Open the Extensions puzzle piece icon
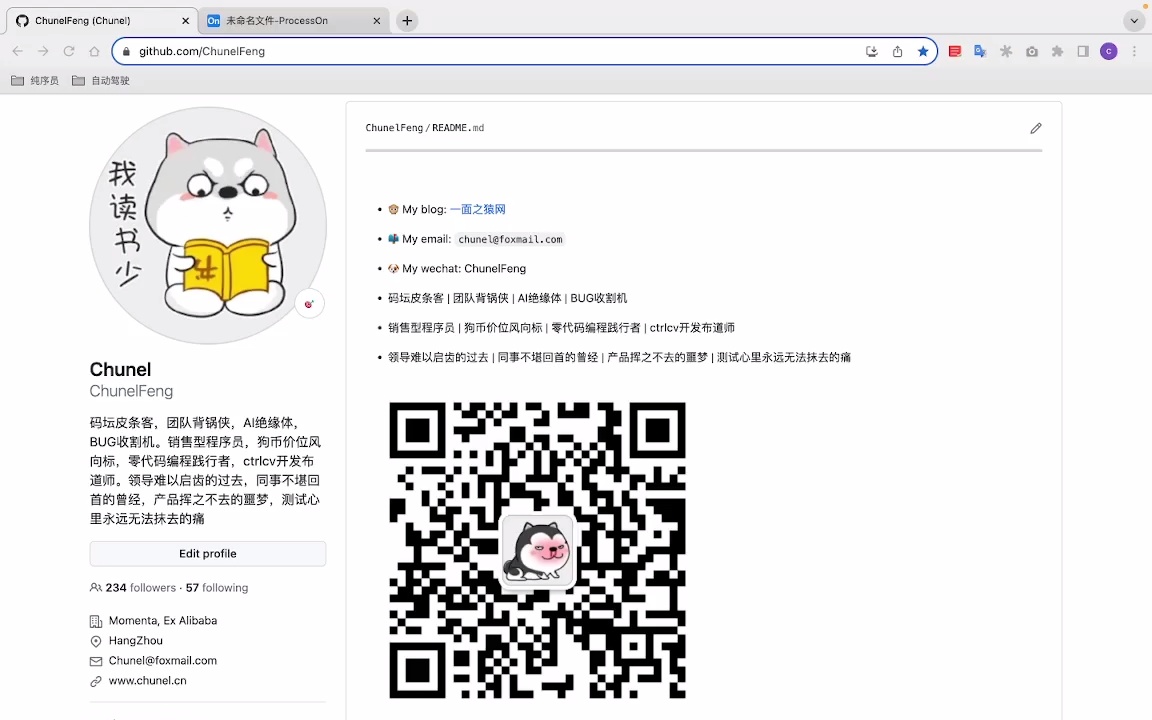This screenshot has width=1152, height=720. (x=1057, y=51)
